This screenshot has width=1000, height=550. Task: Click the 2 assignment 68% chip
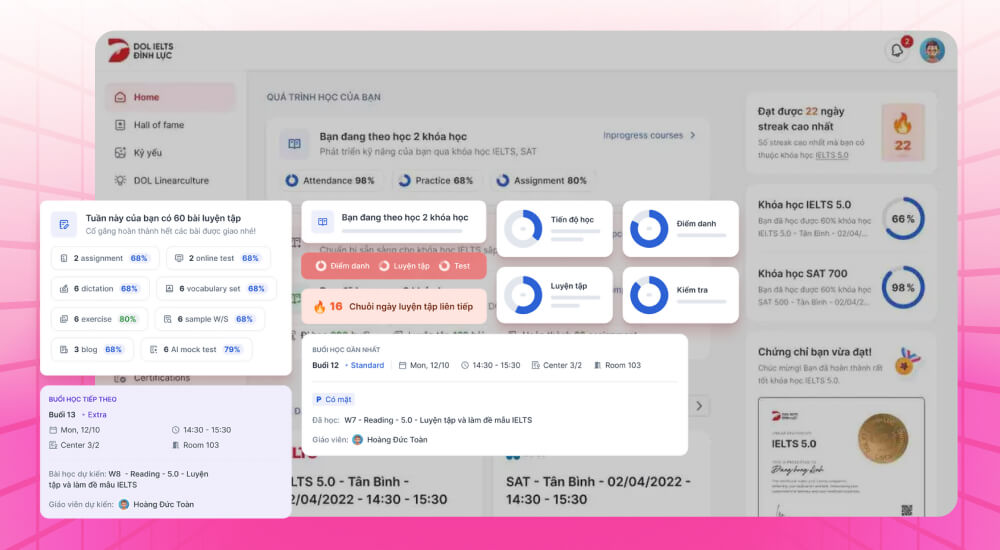click(x=104, y=258)
